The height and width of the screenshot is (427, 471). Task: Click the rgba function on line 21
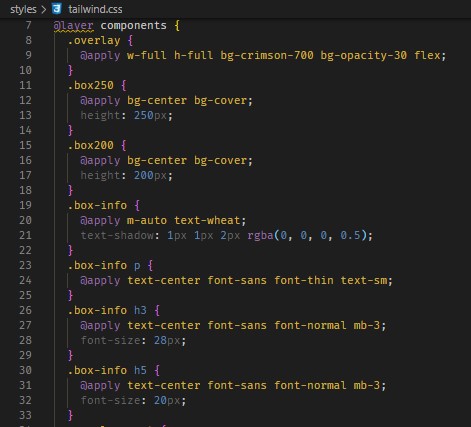point(260,236)
